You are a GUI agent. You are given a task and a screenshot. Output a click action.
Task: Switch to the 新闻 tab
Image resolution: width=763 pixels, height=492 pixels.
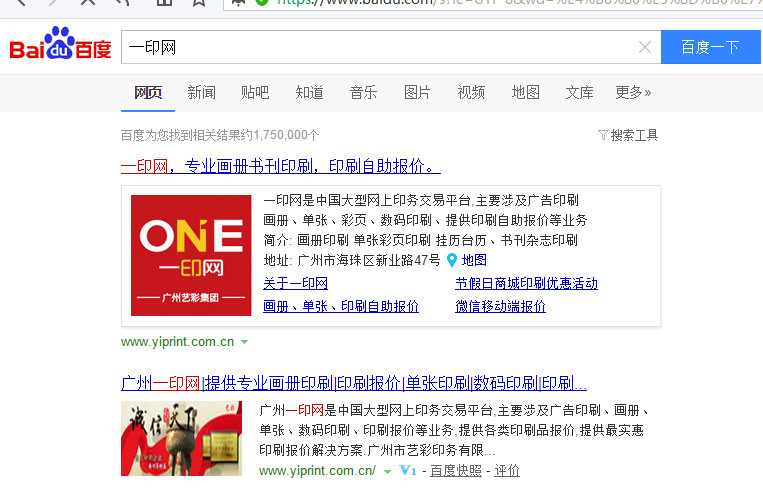[x=201, y=92]
